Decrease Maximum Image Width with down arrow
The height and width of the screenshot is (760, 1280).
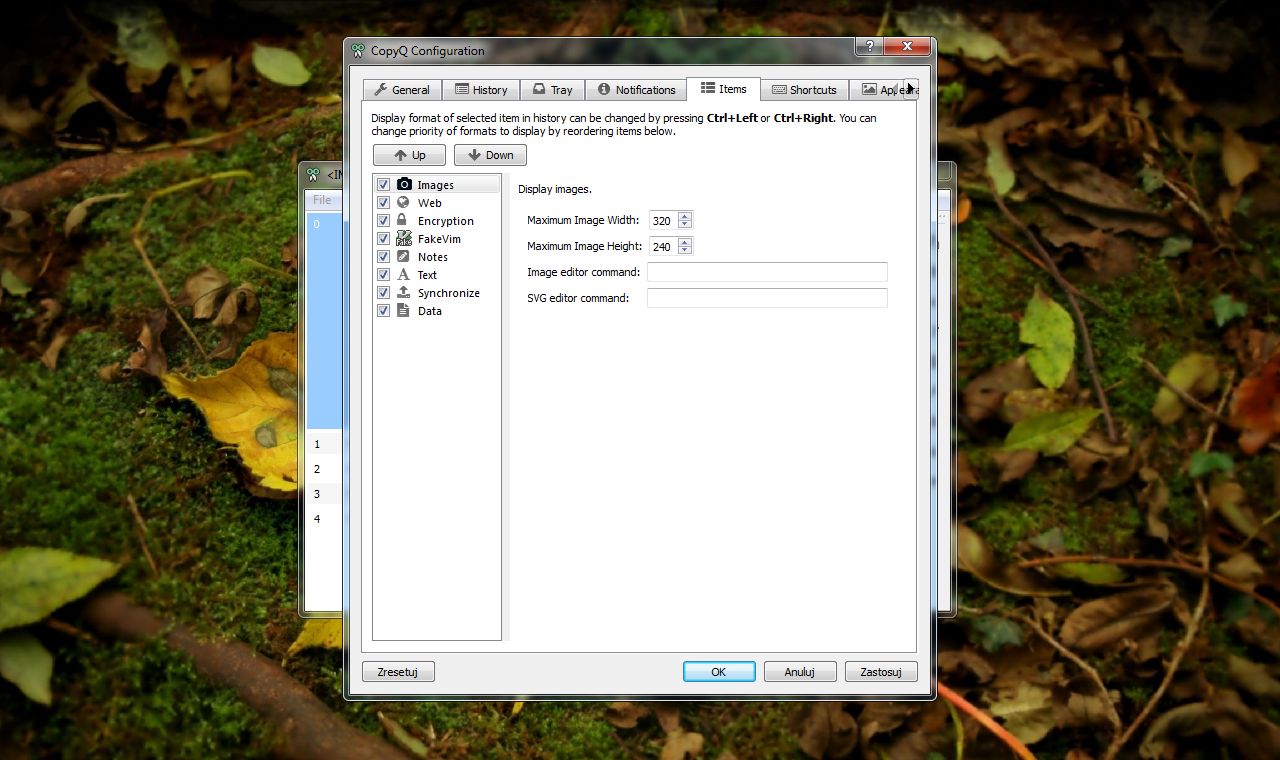pos(685,224)
